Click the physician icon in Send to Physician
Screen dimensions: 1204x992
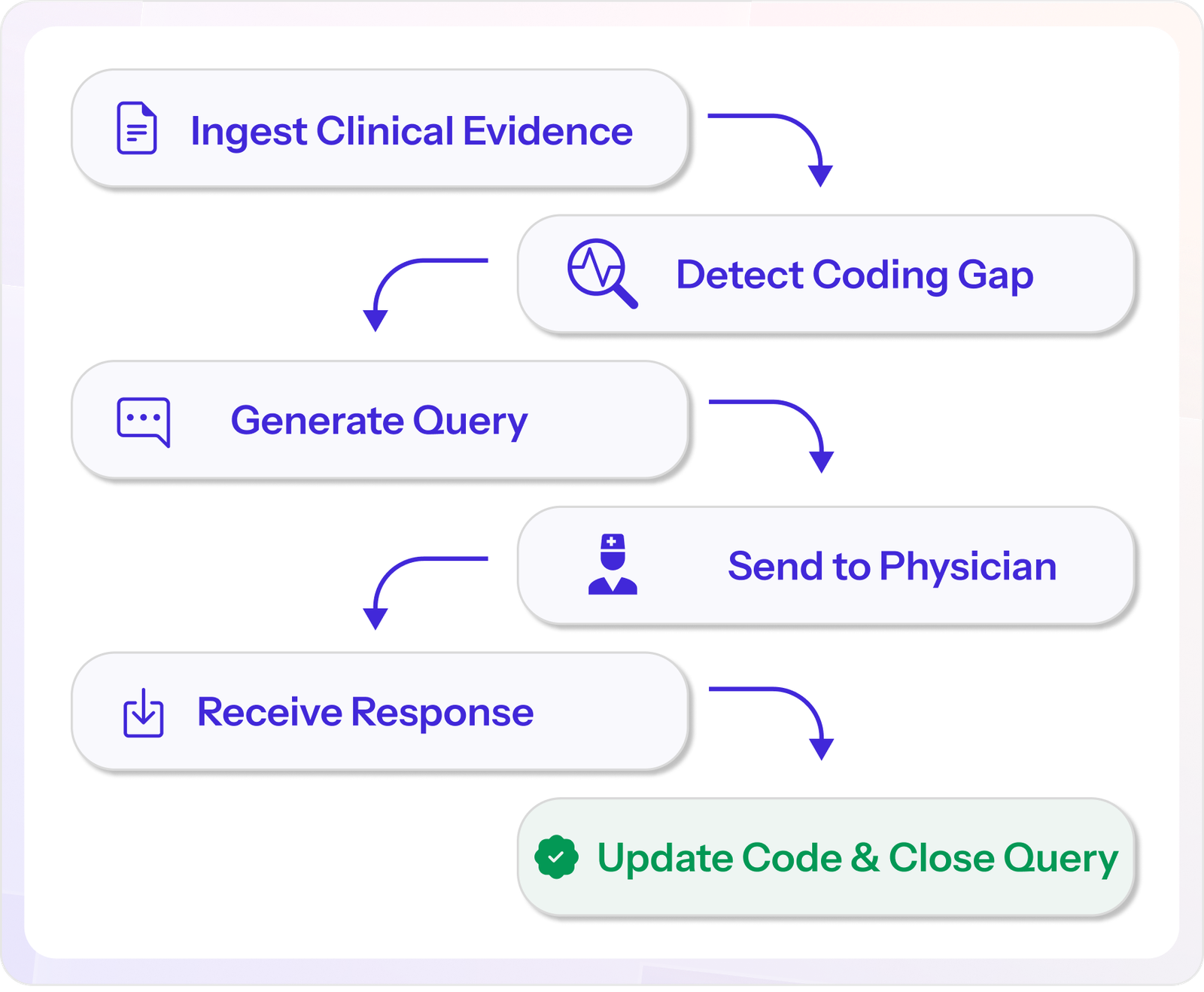(613, 564)
